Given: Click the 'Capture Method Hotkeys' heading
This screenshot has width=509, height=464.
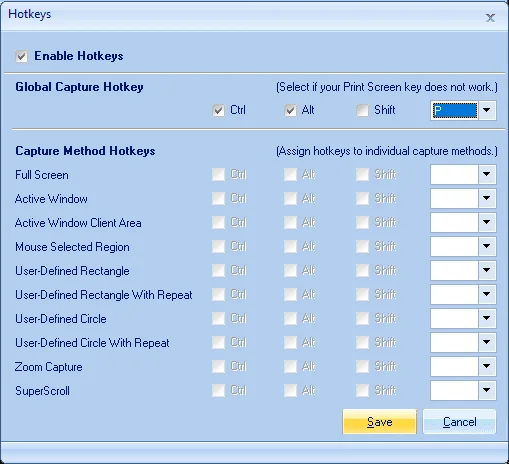Looking at the screenshot, I should (85, 151).
